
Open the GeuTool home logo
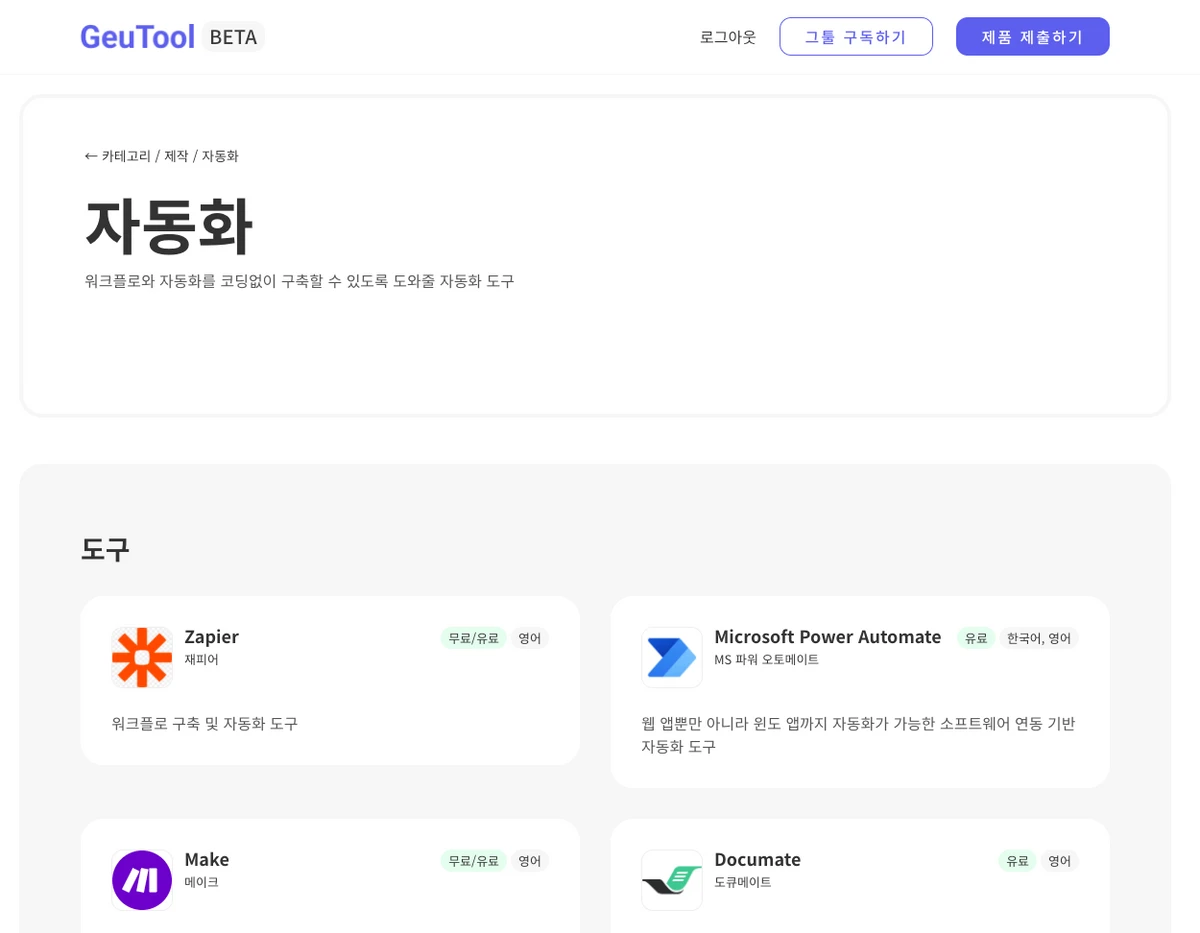pos(137,37)
